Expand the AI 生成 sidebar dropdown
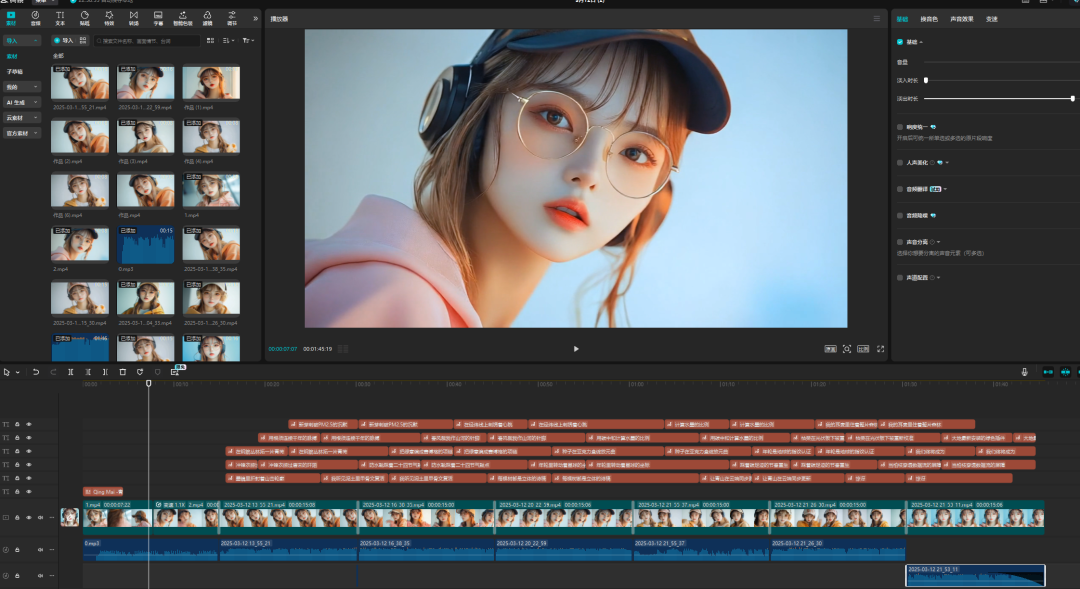 [22, 103]
